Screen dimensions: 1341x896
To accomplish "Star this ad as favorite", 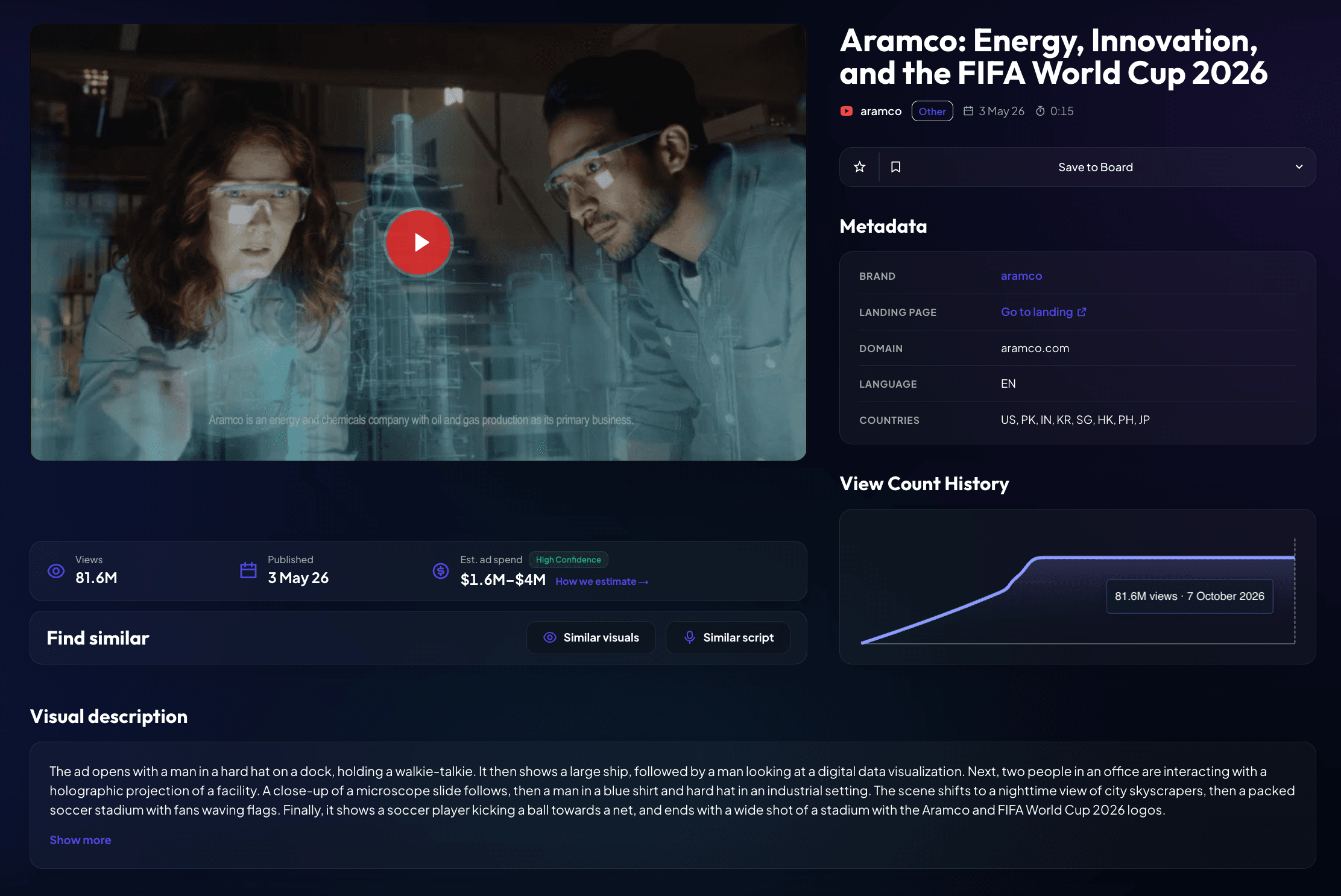I will click(x=860, y=167).
